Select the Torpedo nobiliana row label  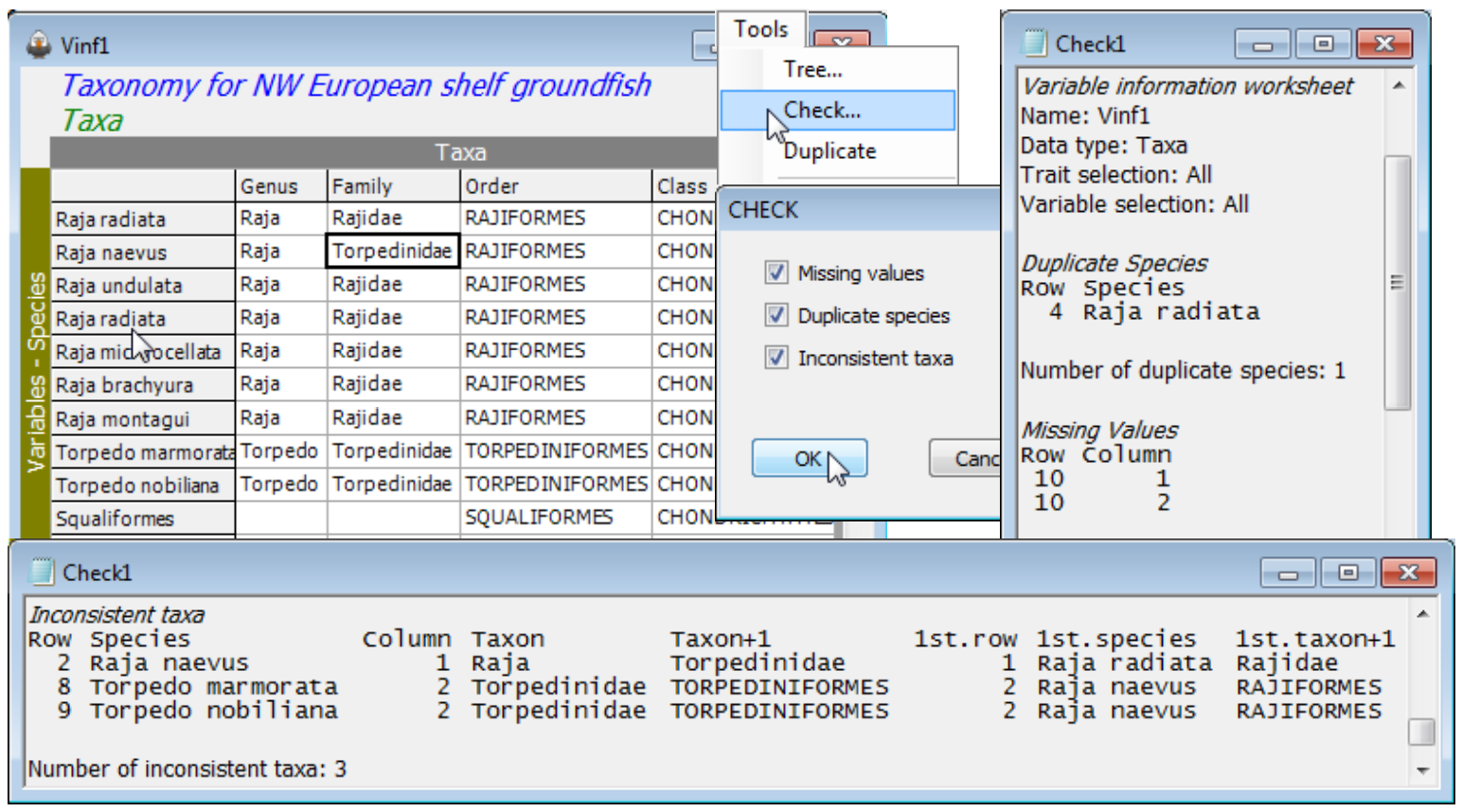pyautogui.click(x=143, y=485)
